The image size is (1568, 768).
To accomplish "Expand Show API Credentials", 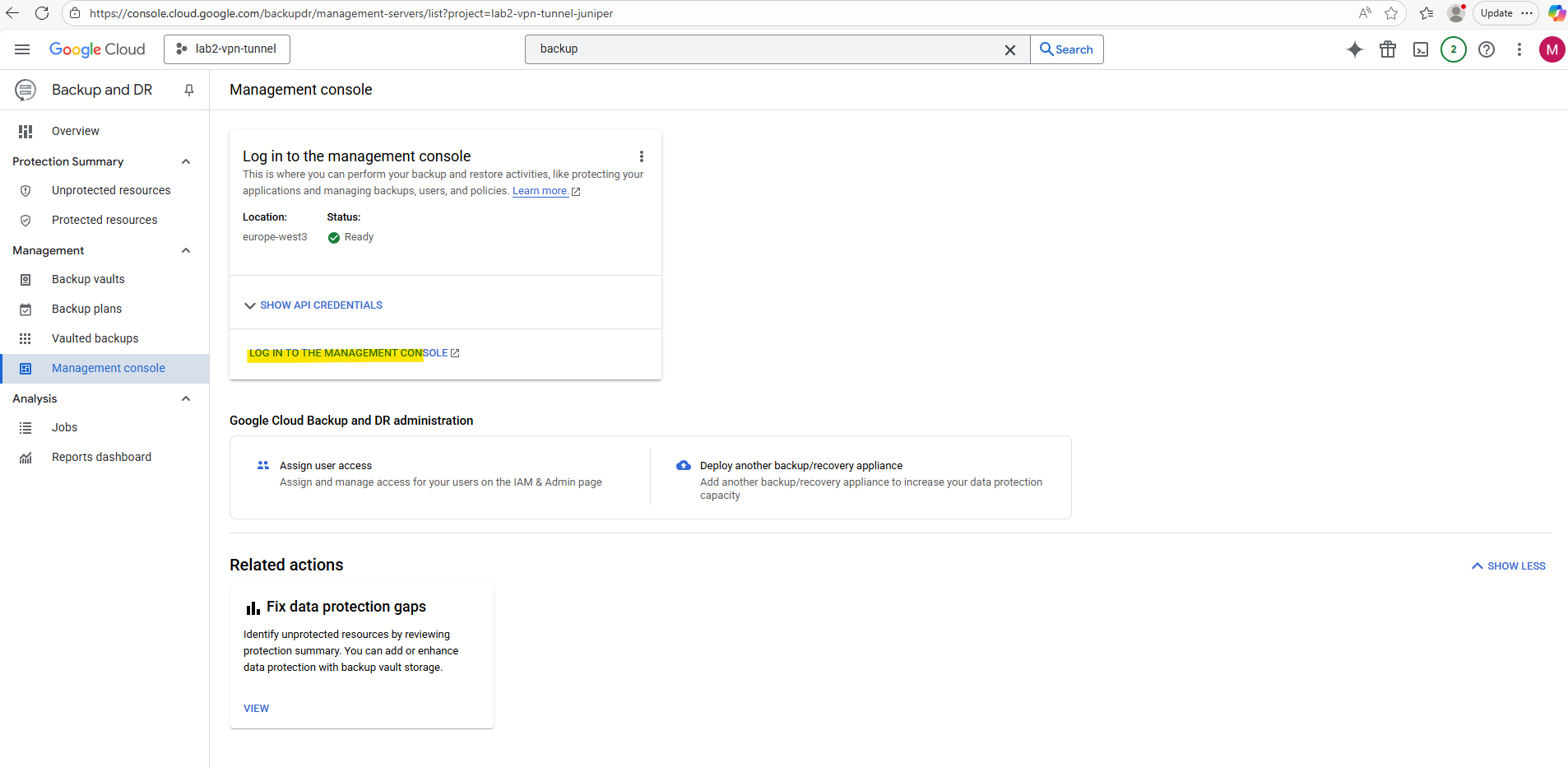I will point(313,305).
